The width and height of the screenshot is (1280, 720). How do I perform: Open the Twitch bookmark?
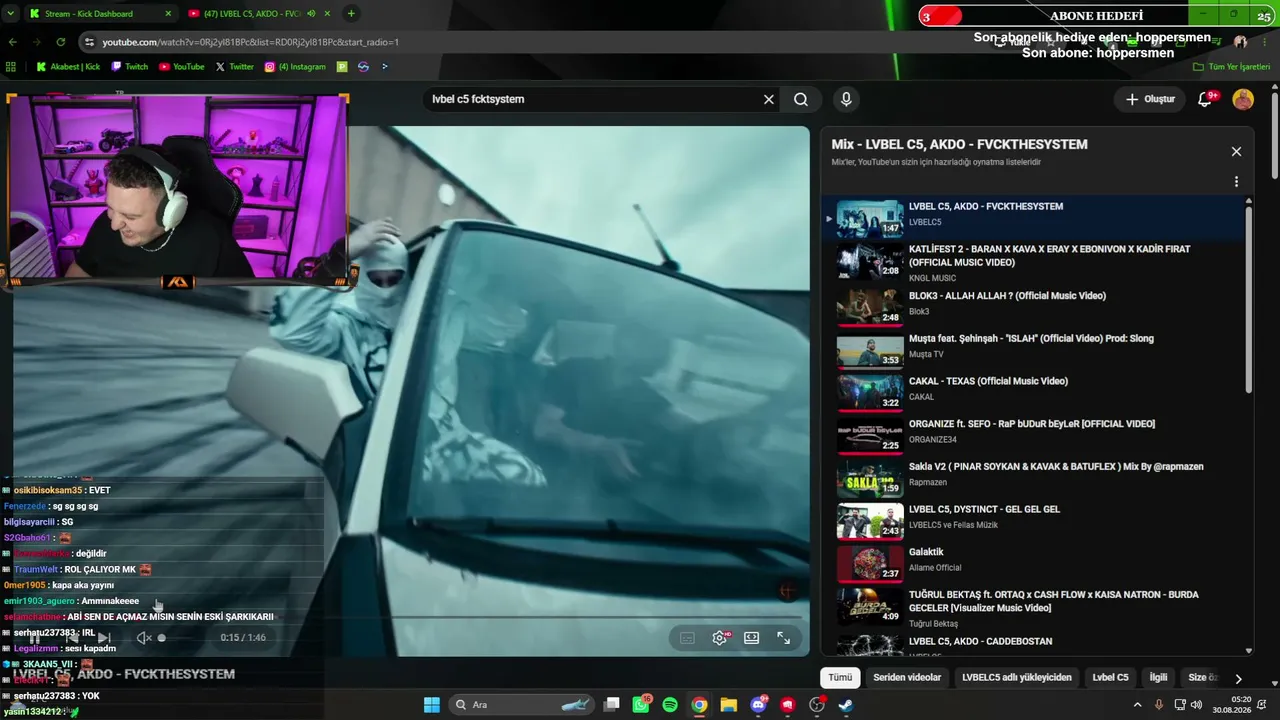129,67
